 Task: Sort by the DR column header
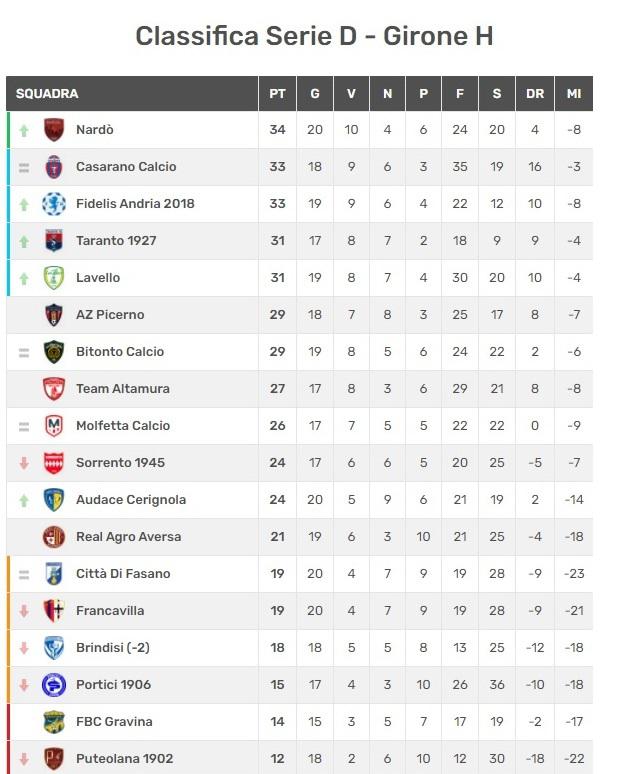tap(535, 94)
